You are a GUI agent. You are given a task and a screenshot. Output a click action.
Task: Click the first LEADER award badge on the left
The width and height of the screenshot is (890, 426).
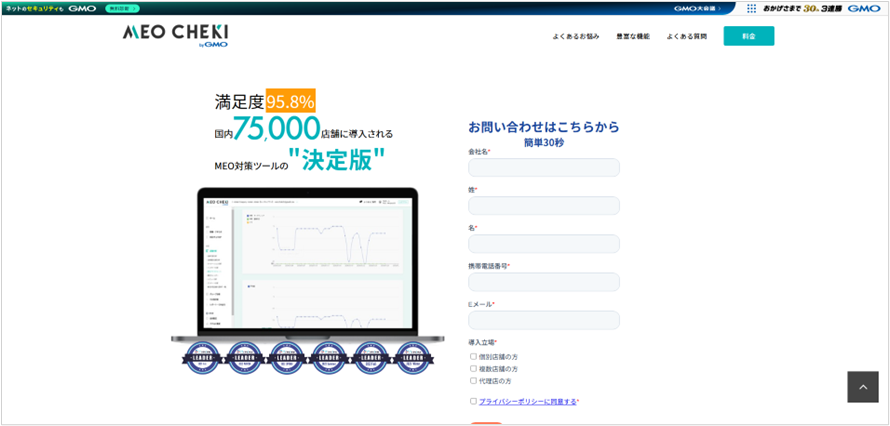pos(201,360)
